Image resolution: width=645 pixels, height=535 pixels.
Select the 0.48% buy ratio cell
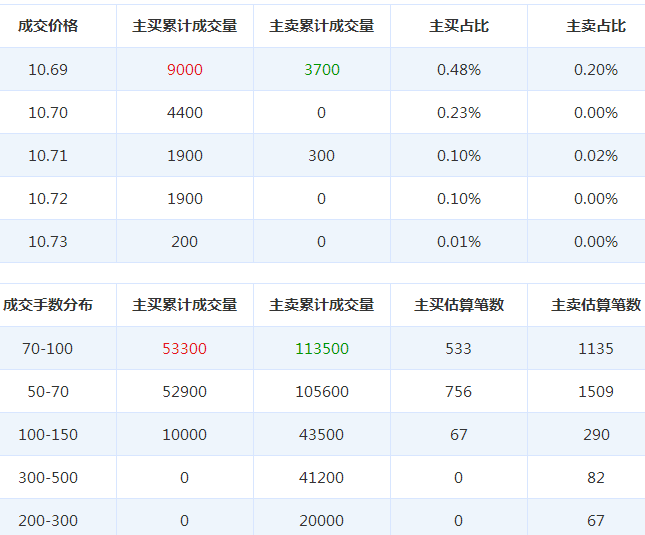point(459,69)
